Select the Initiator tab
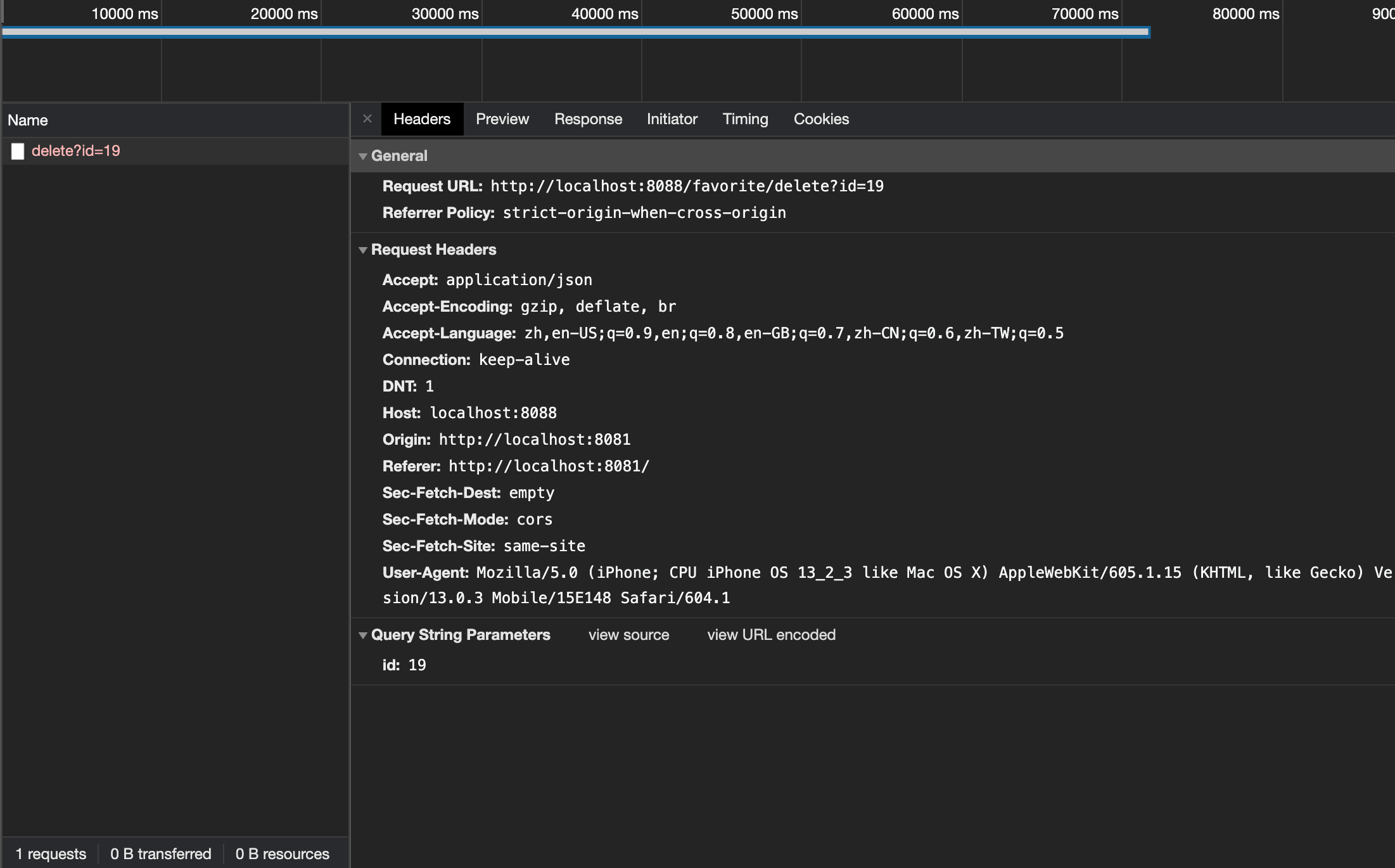Viewport: 1395px width, 868px height. point(671,118)
